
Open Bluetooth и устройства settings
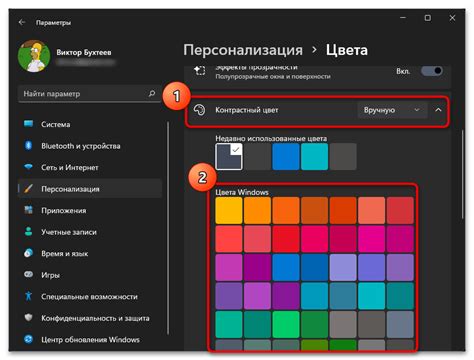[90, 146]
